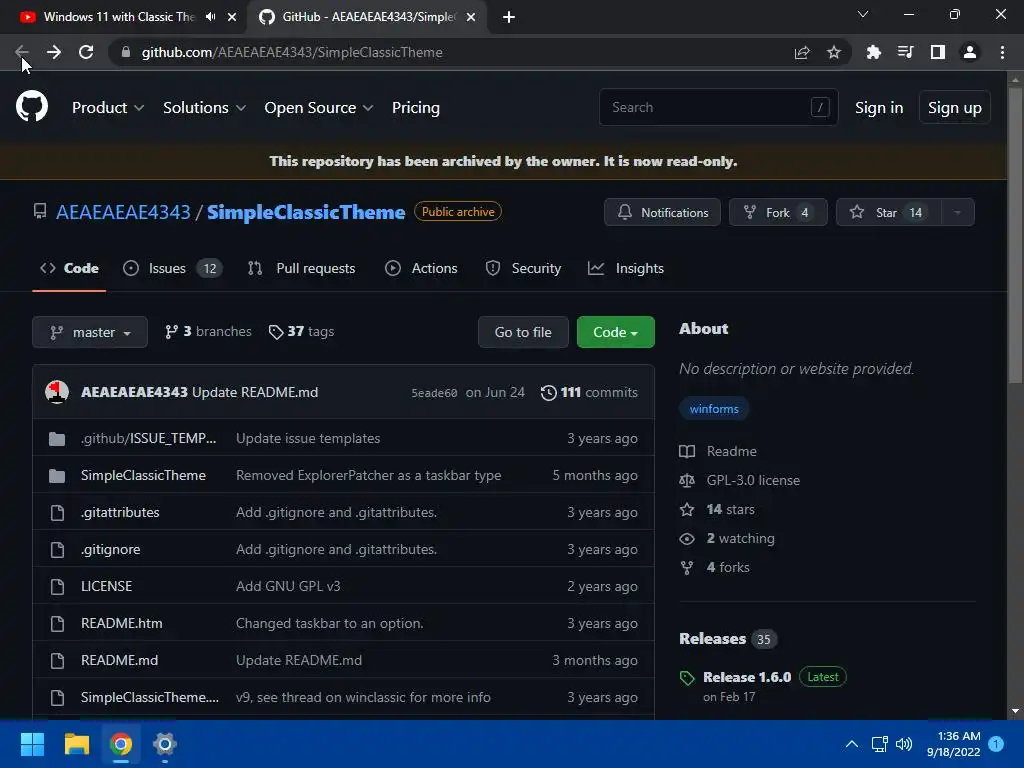The image size is (1024, 768).
Task: Open File Explorer from the taskbar
Action: point(76,744)
